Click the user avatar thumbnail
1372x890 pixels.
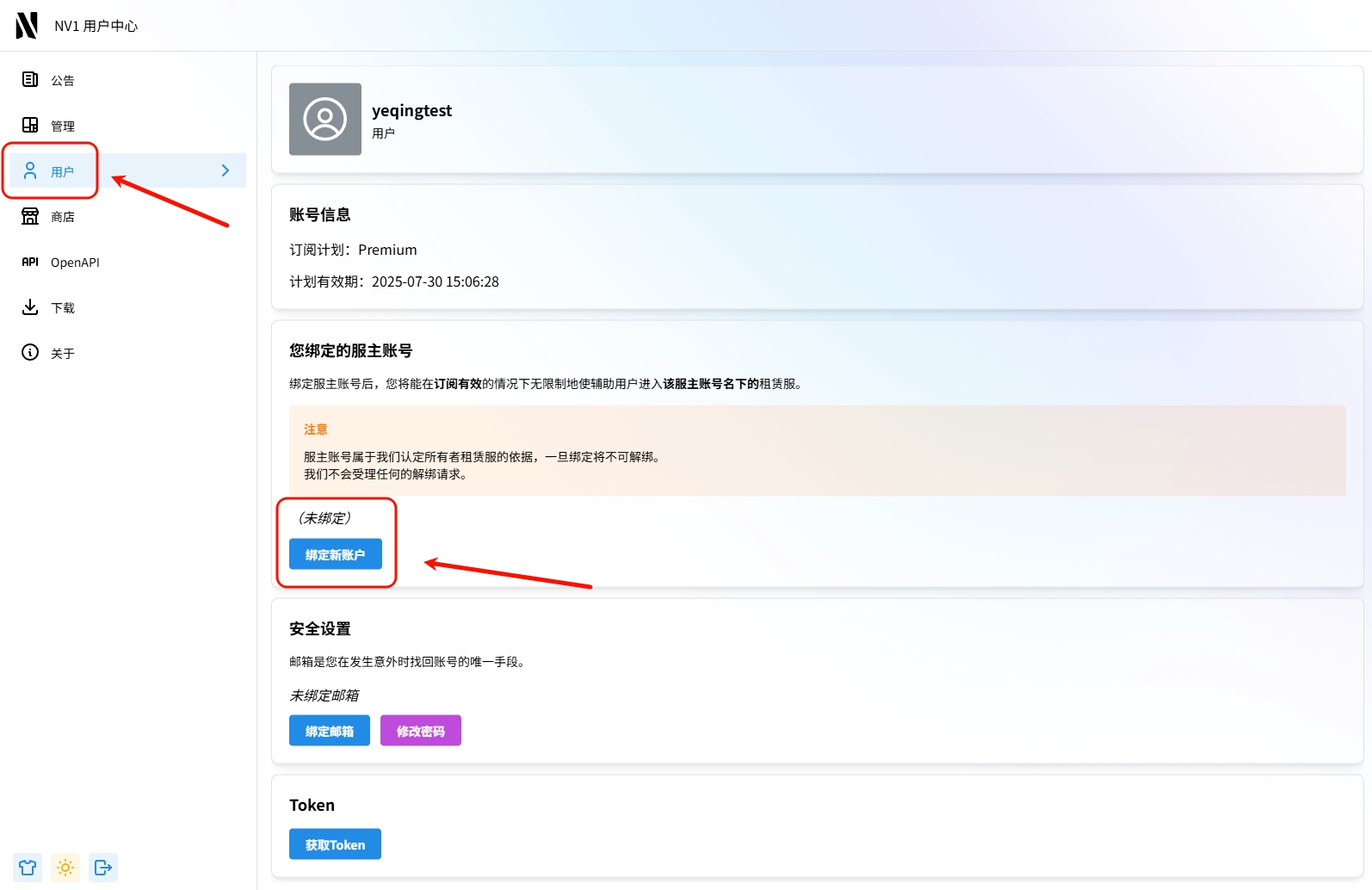(x=325, y=120)
